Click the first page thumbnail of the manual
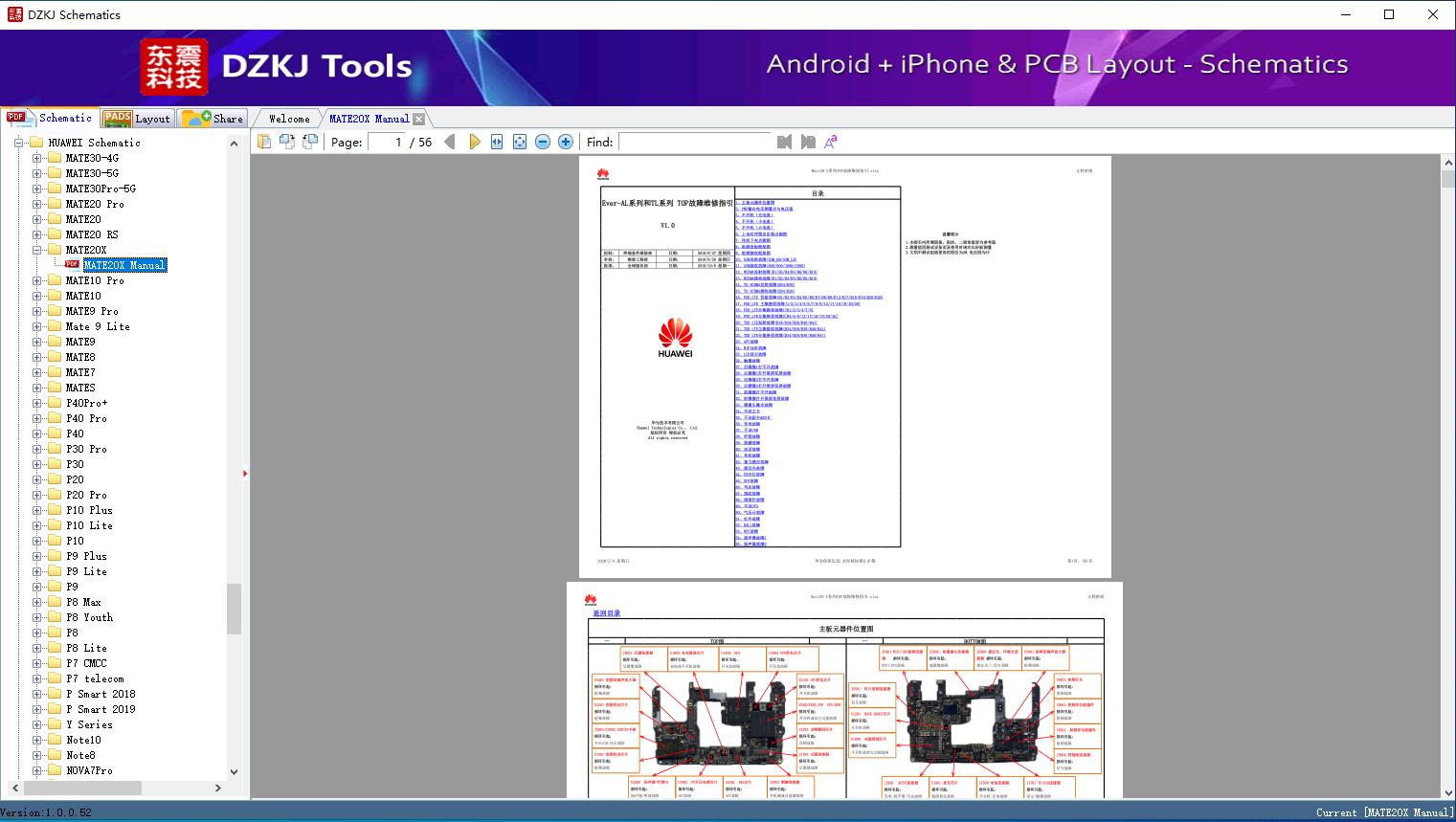This screenshot has height=822, width=1456. tap(846, 367)
